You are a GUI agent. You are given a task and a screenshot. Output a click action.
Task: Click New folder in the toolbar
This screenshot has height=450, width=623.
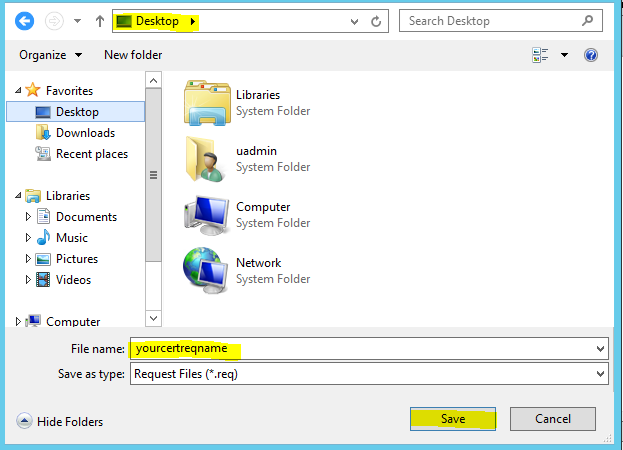coord(133,55)
